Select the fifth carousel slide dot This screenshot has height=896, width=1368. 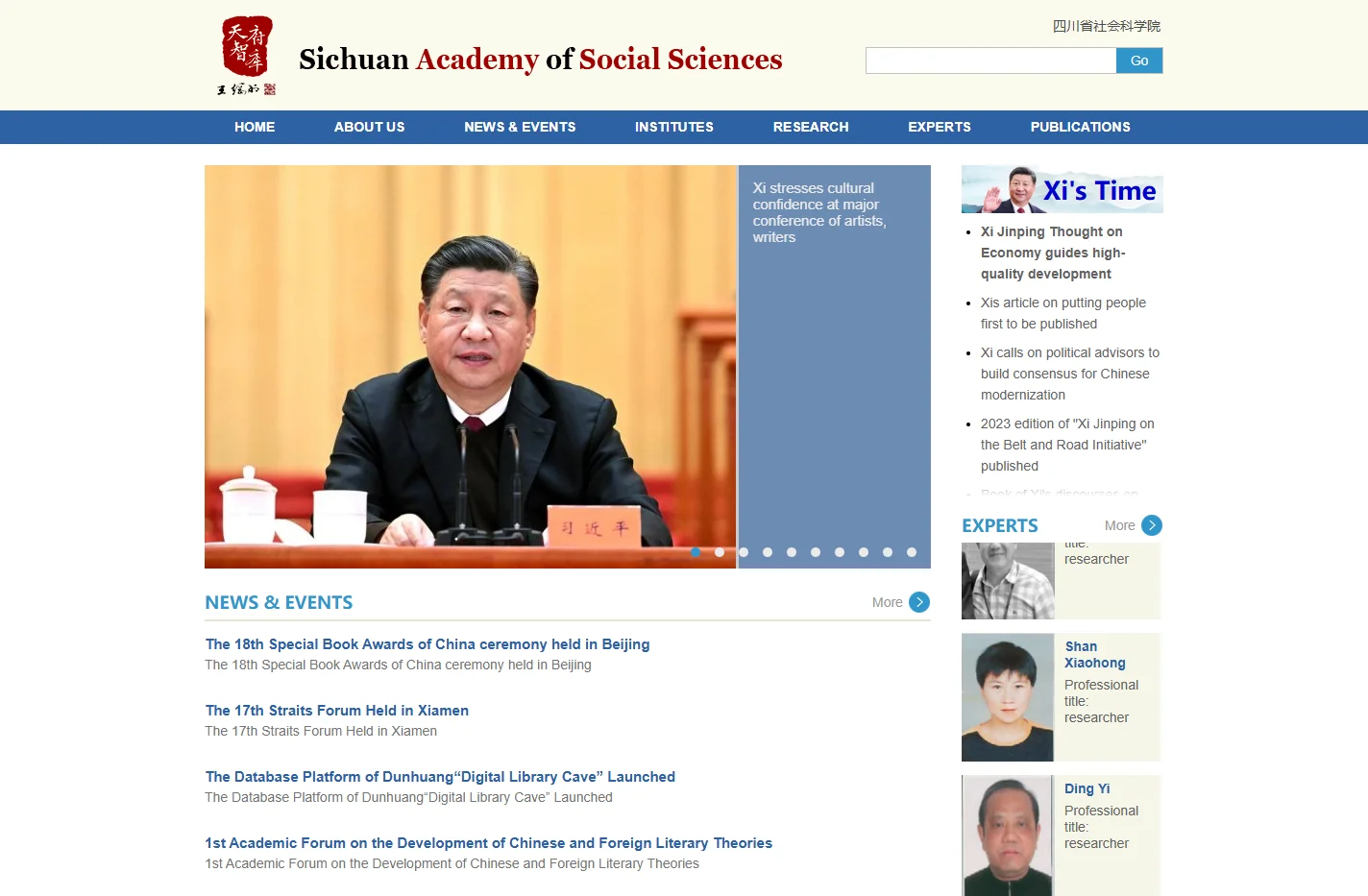click(x=792, y=552)
